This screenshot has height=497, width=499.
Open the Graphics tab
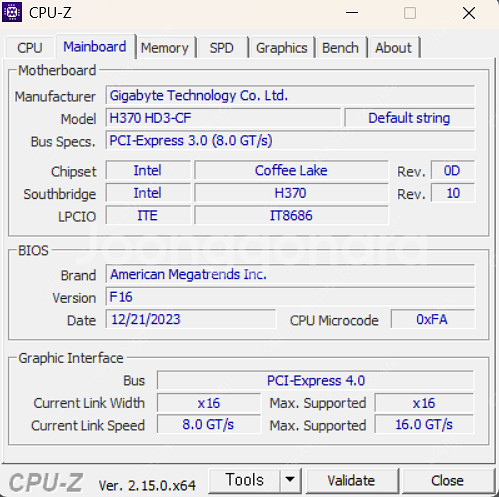[x=282, y=48]
